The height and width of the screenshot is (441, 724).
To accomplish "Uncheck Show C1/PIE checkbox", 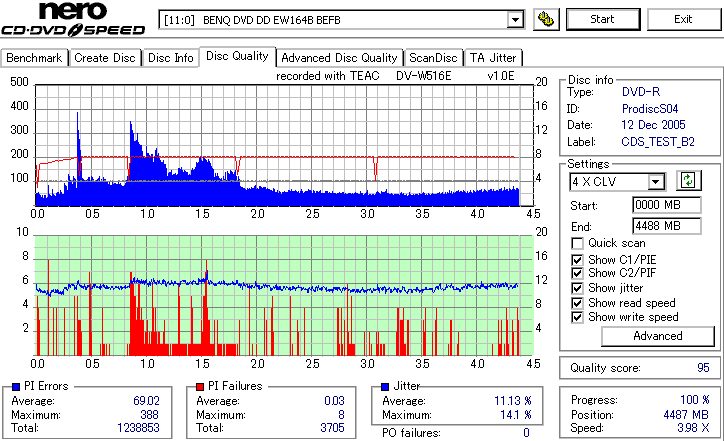I will (577, 260).
